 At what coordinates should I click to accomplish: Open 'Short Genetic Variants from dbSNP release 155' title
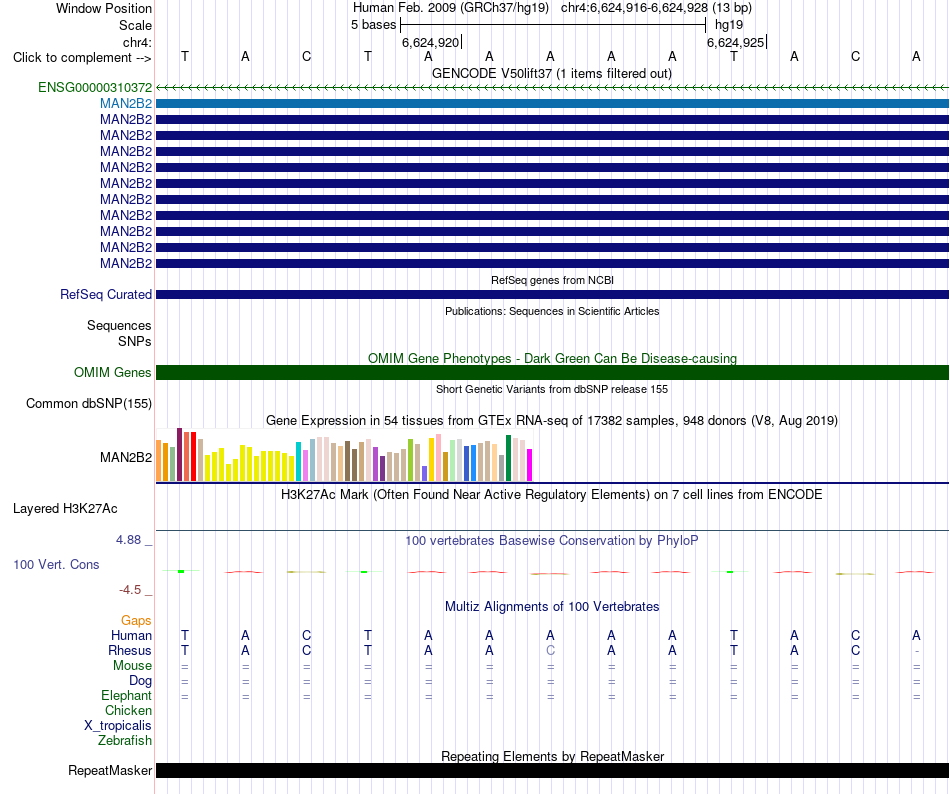(552, 389)
